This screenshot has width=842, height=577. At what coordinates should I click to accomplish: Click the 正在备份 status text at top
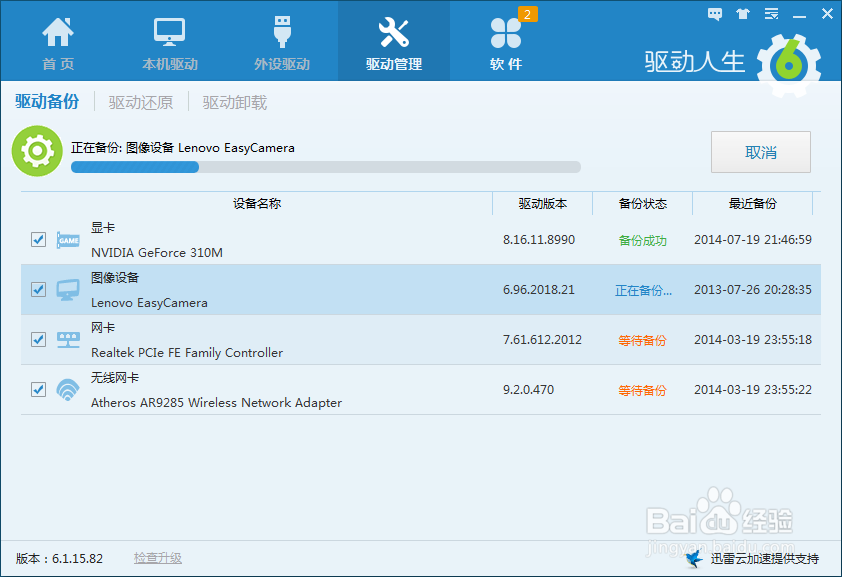point(183,148)
